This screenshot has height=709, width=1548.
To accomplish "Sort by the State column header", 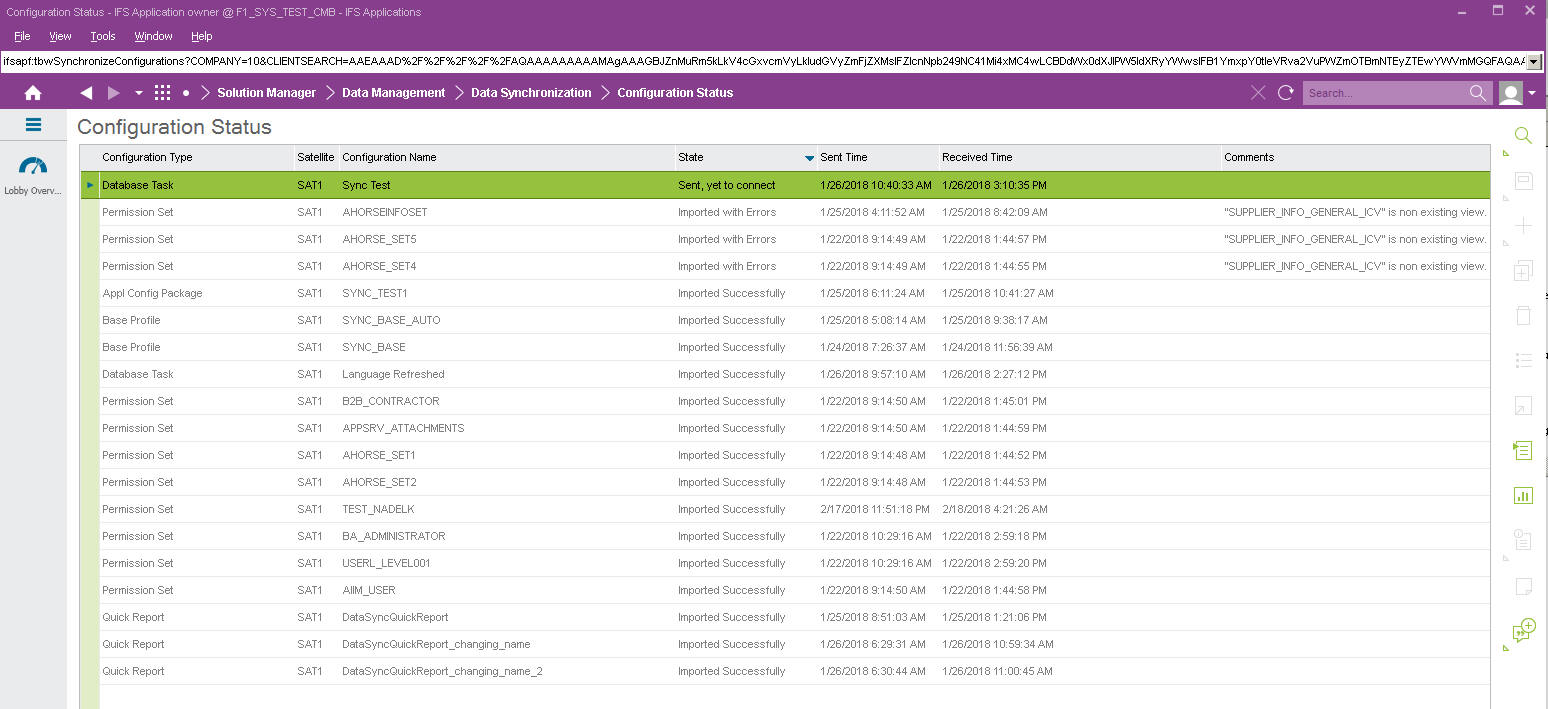I will pyautogui.click(x=691, y=157).
